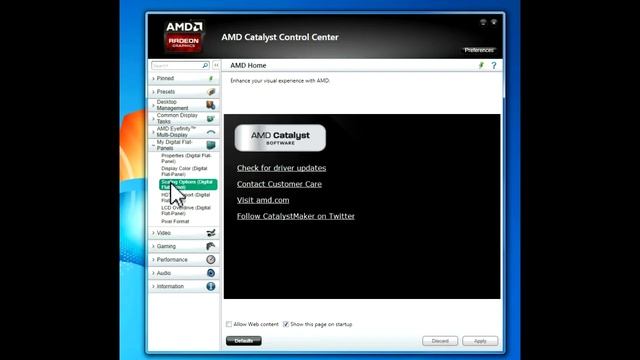Click the My Digital Flat-Panels monitor icon

[211, 145]
